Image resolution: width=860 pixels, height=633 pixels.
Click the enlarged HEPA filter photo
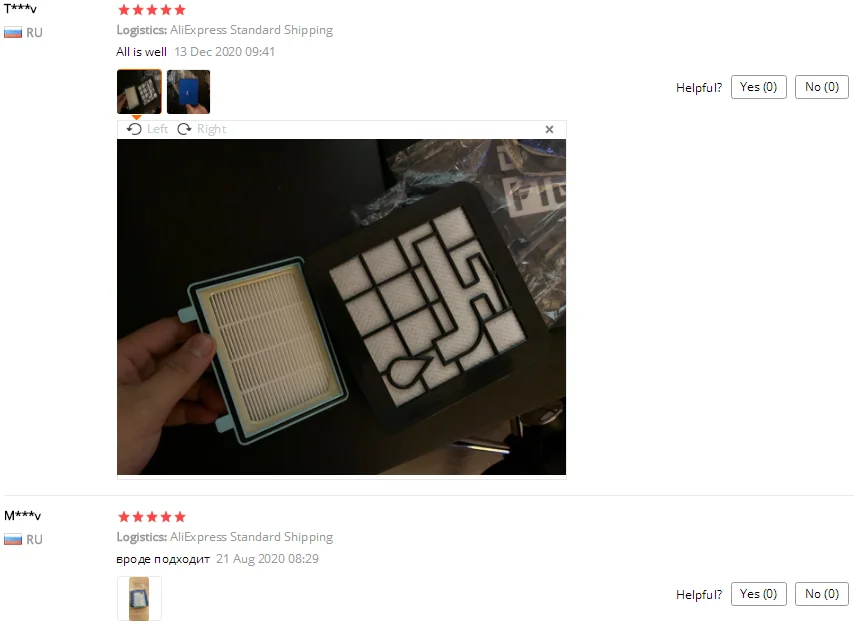pos(341,307)
